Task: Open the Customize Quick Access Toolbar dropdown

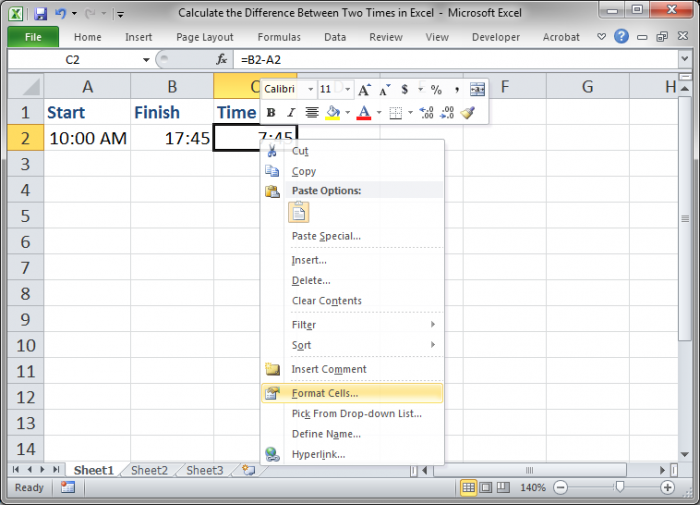Action: 120,15
